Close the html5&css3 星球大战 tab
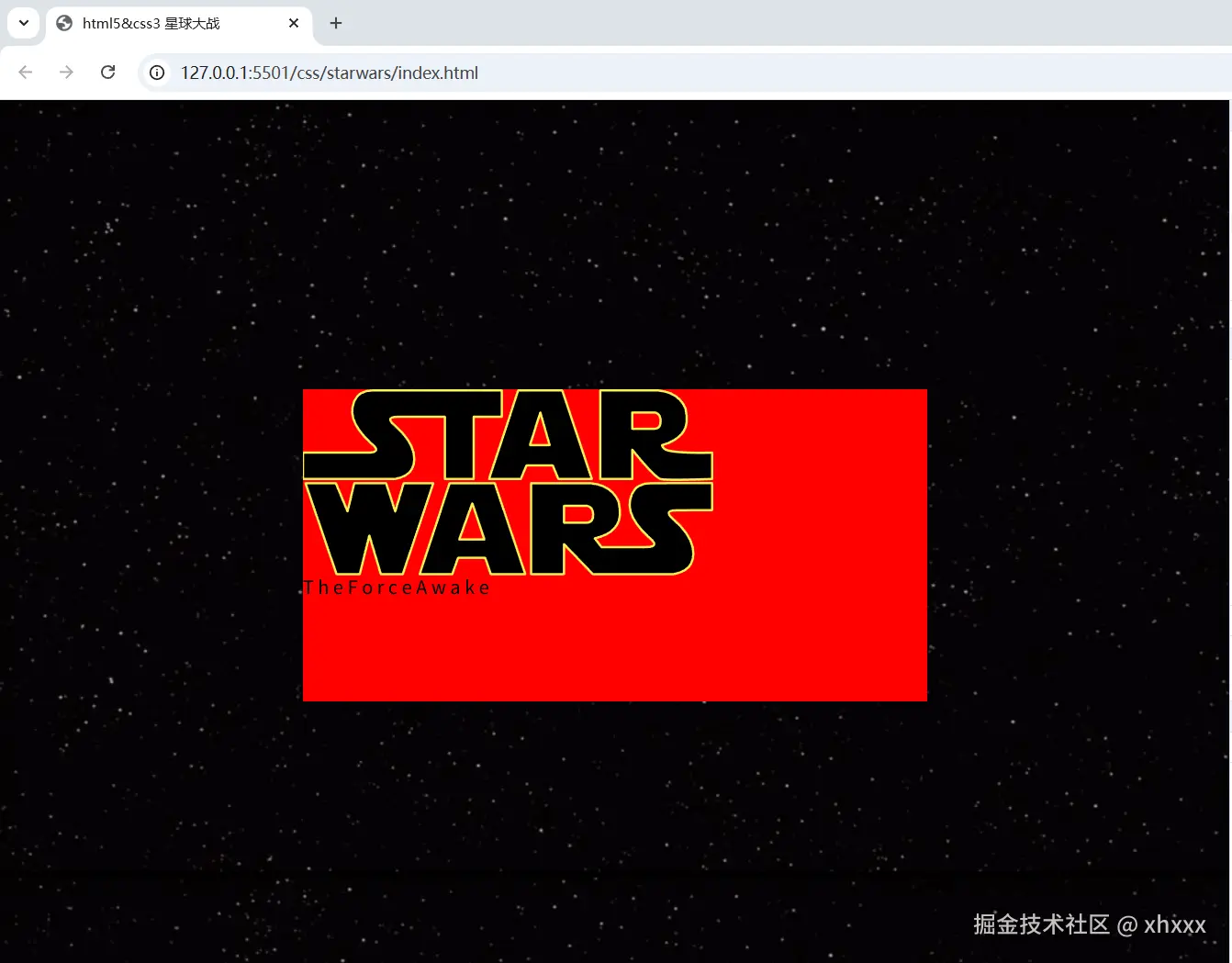The width and height of the screenshot is (1232, 963). pyautogui.click(x=294, y=23)
